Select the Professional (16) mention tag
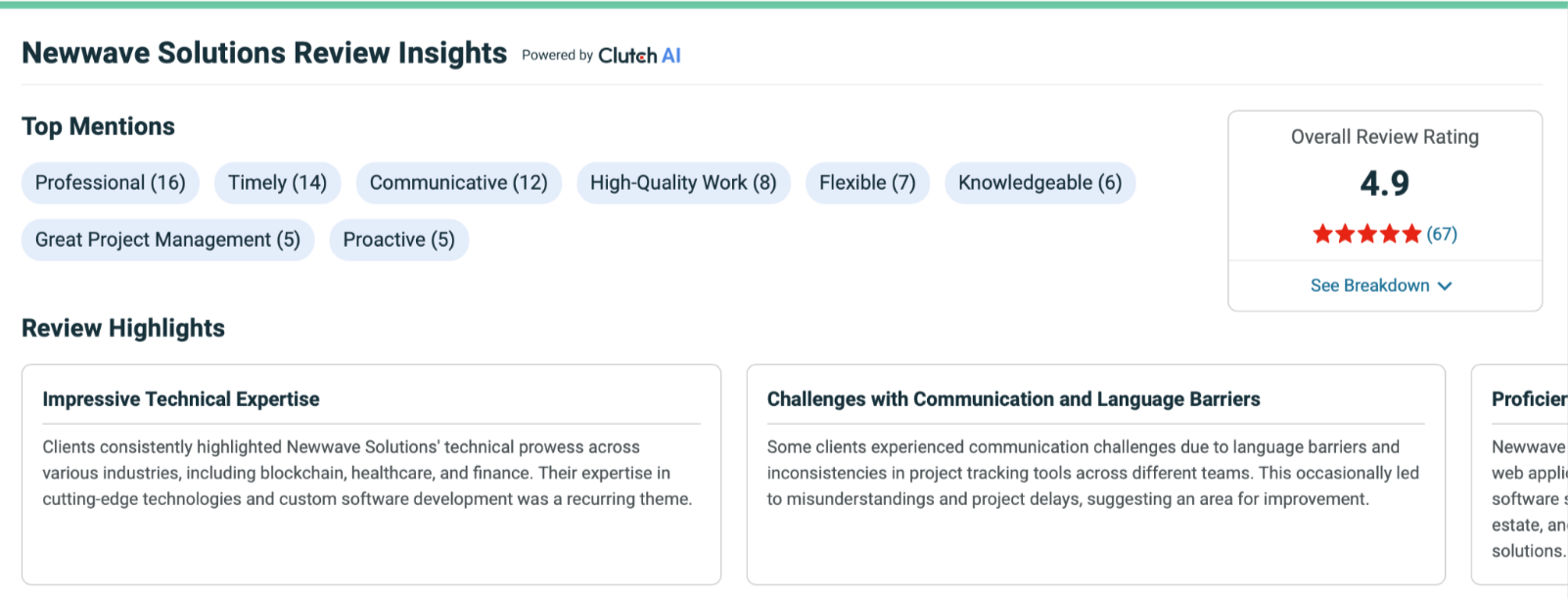1568x599 pixels. click(111, 183)
